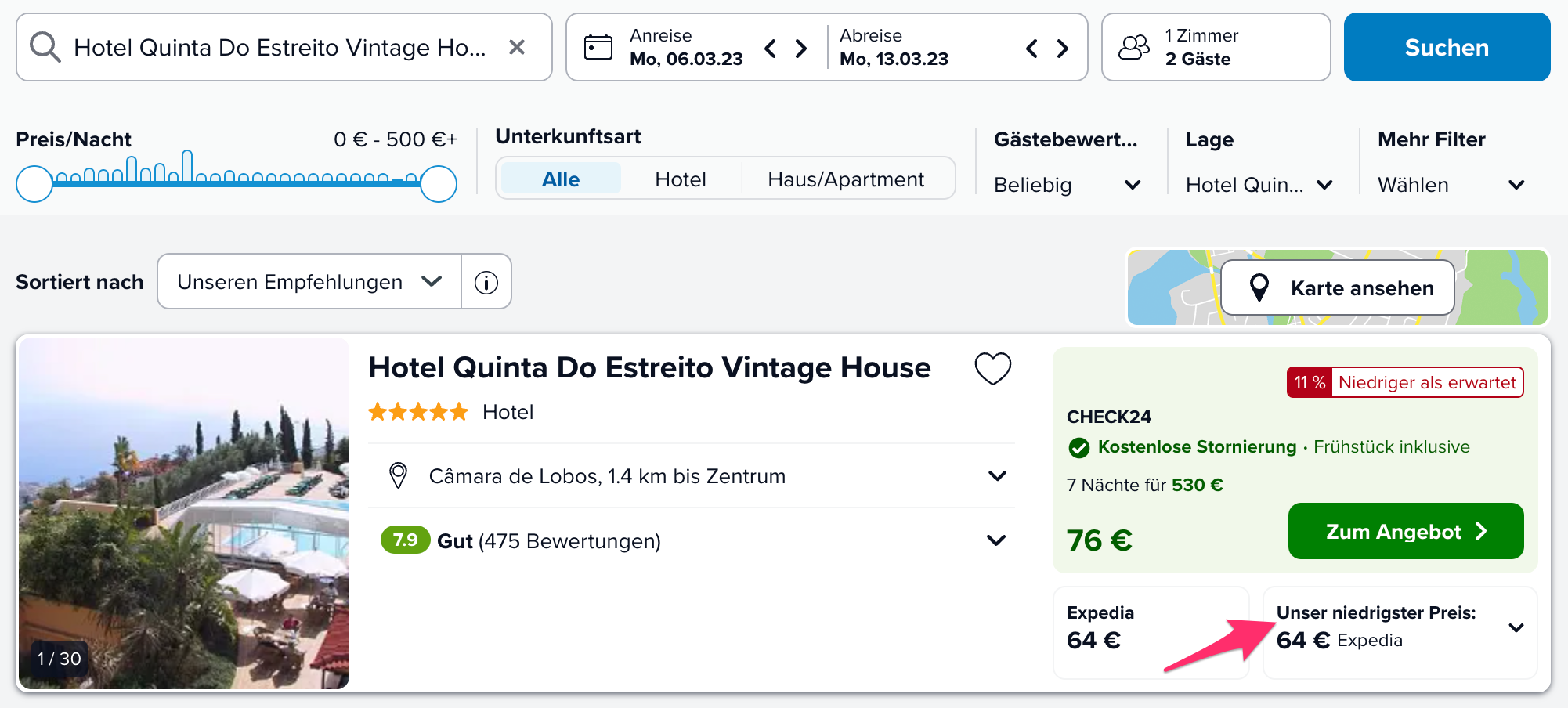Filter by Haus/Apartment type
The width and height of the screenshot is (1568, 708).
click(x=846, y=179)
